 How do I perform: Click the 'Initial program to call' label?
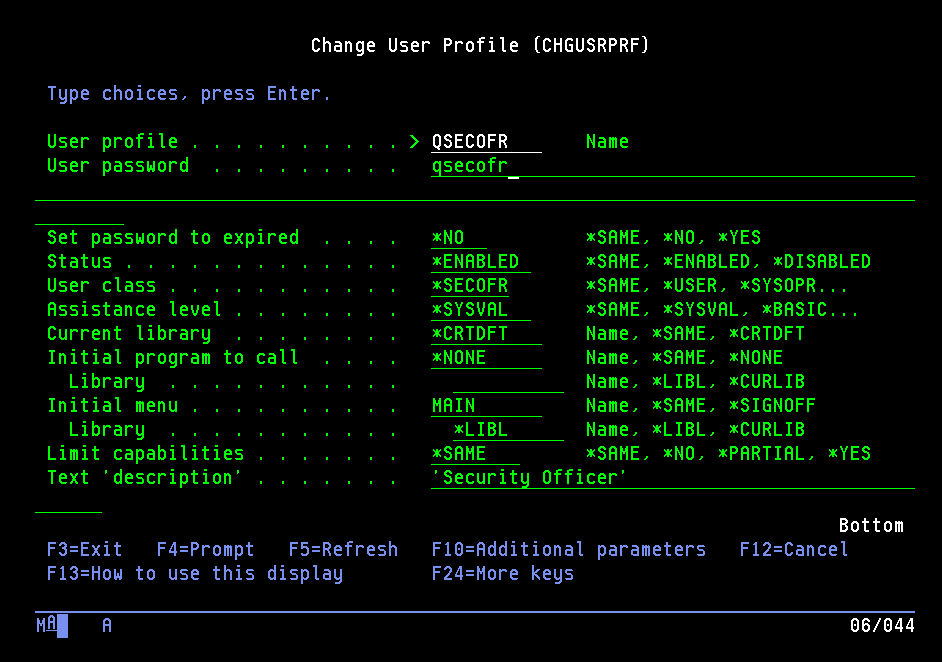(173, 358)
